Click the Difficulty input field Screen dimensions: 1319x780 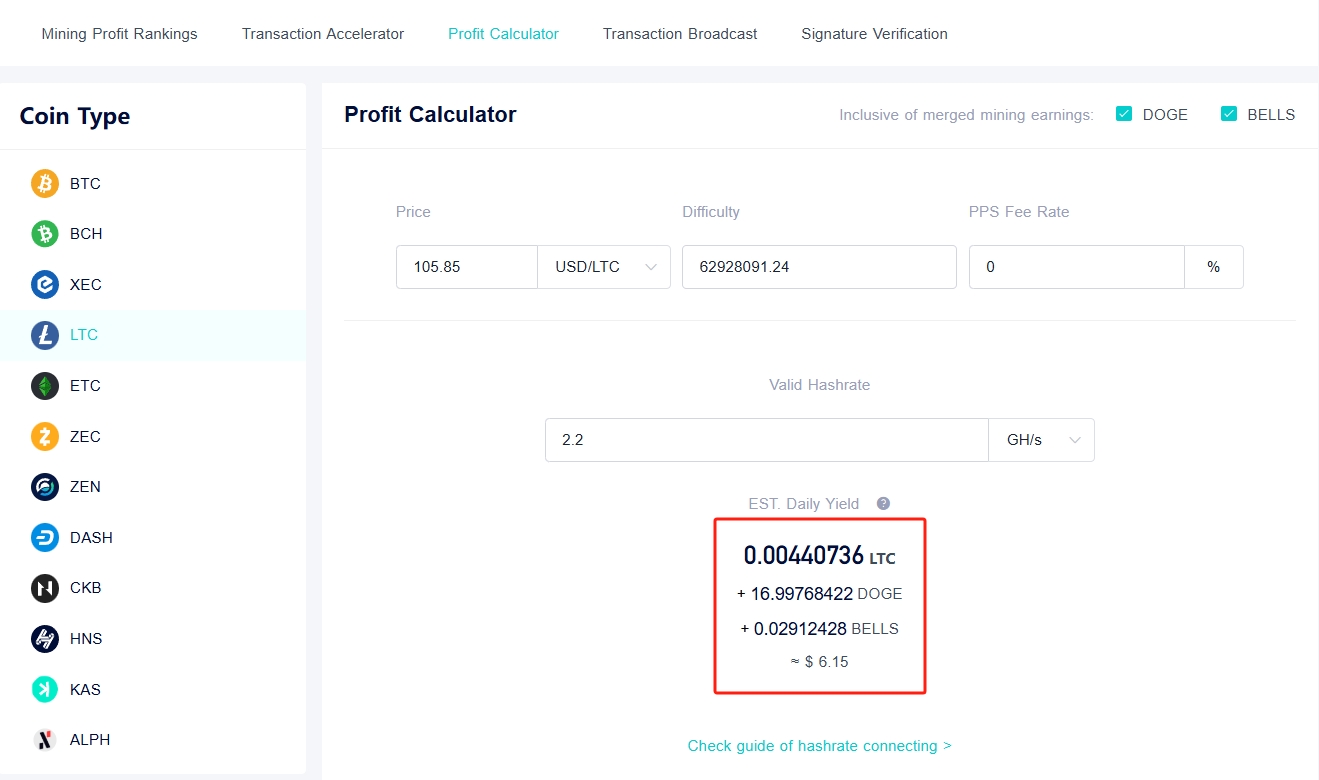pos(819,267)
